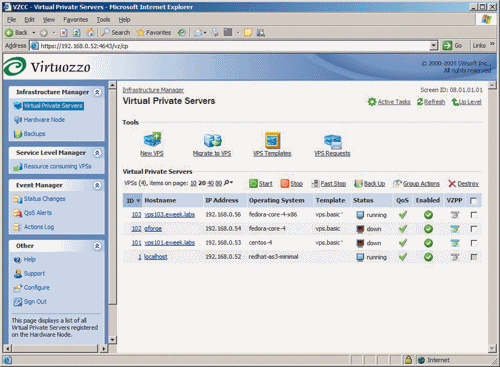Open the Help menu in the menu bar
The height and width of the screenshot is (367, 500).
tap(124, 20)
